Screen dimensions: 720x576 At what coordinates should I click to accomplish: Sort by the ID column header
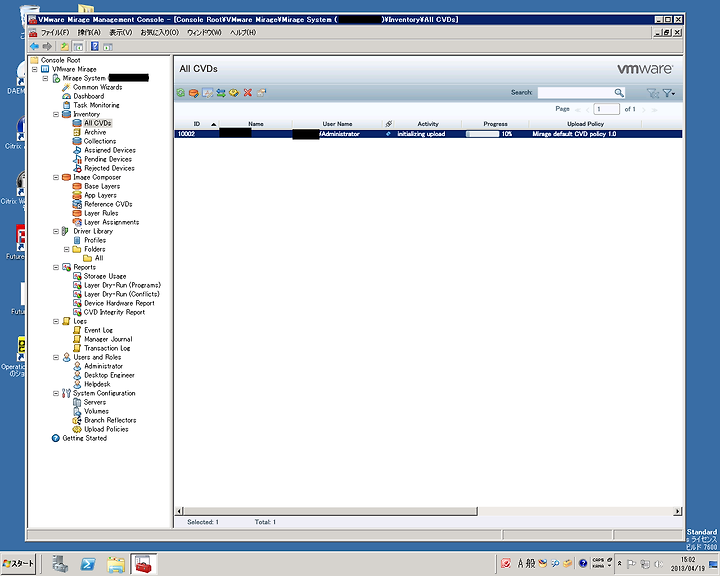(197, 124)
